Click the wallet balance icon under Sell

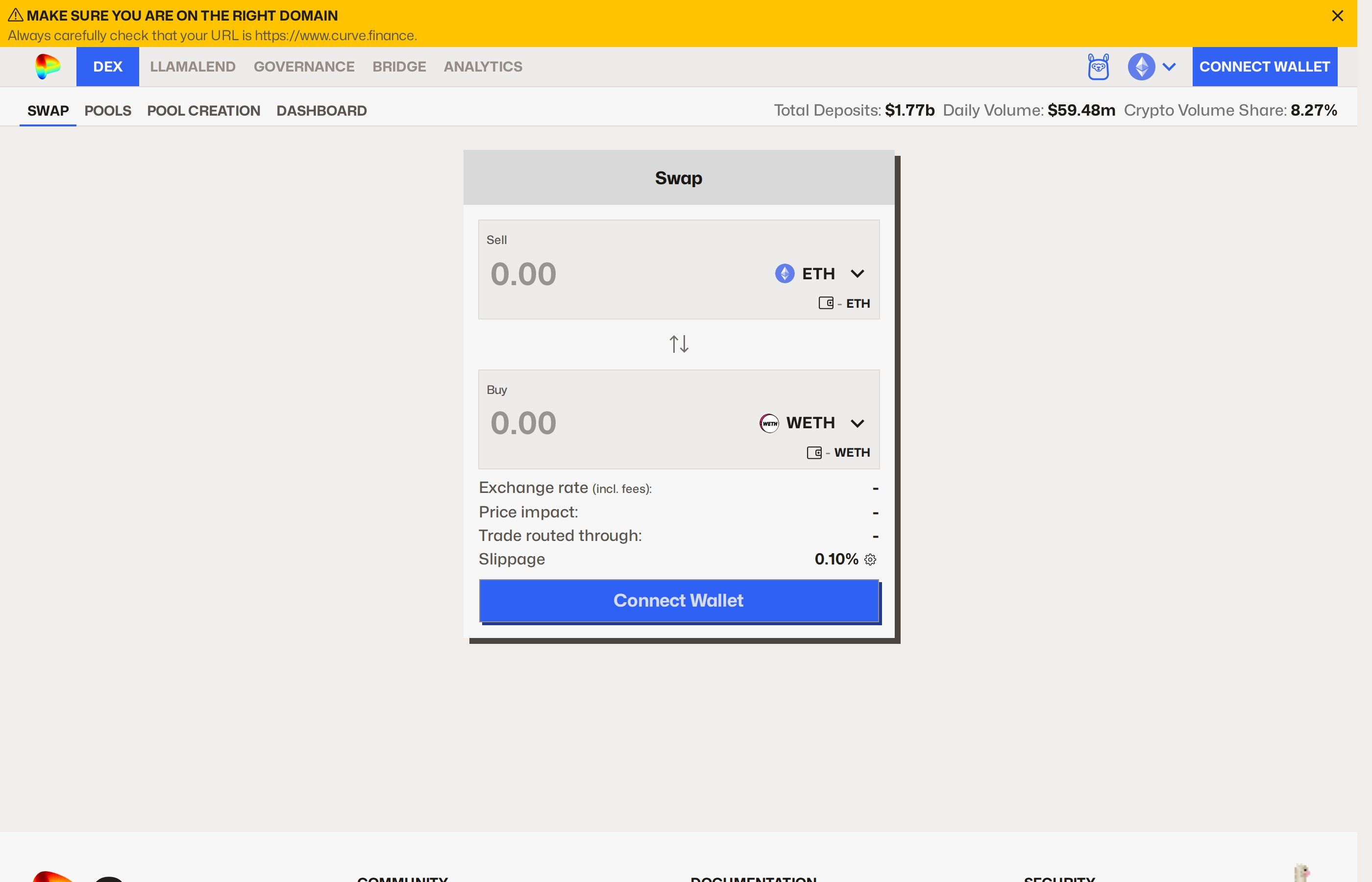(826, 303)
